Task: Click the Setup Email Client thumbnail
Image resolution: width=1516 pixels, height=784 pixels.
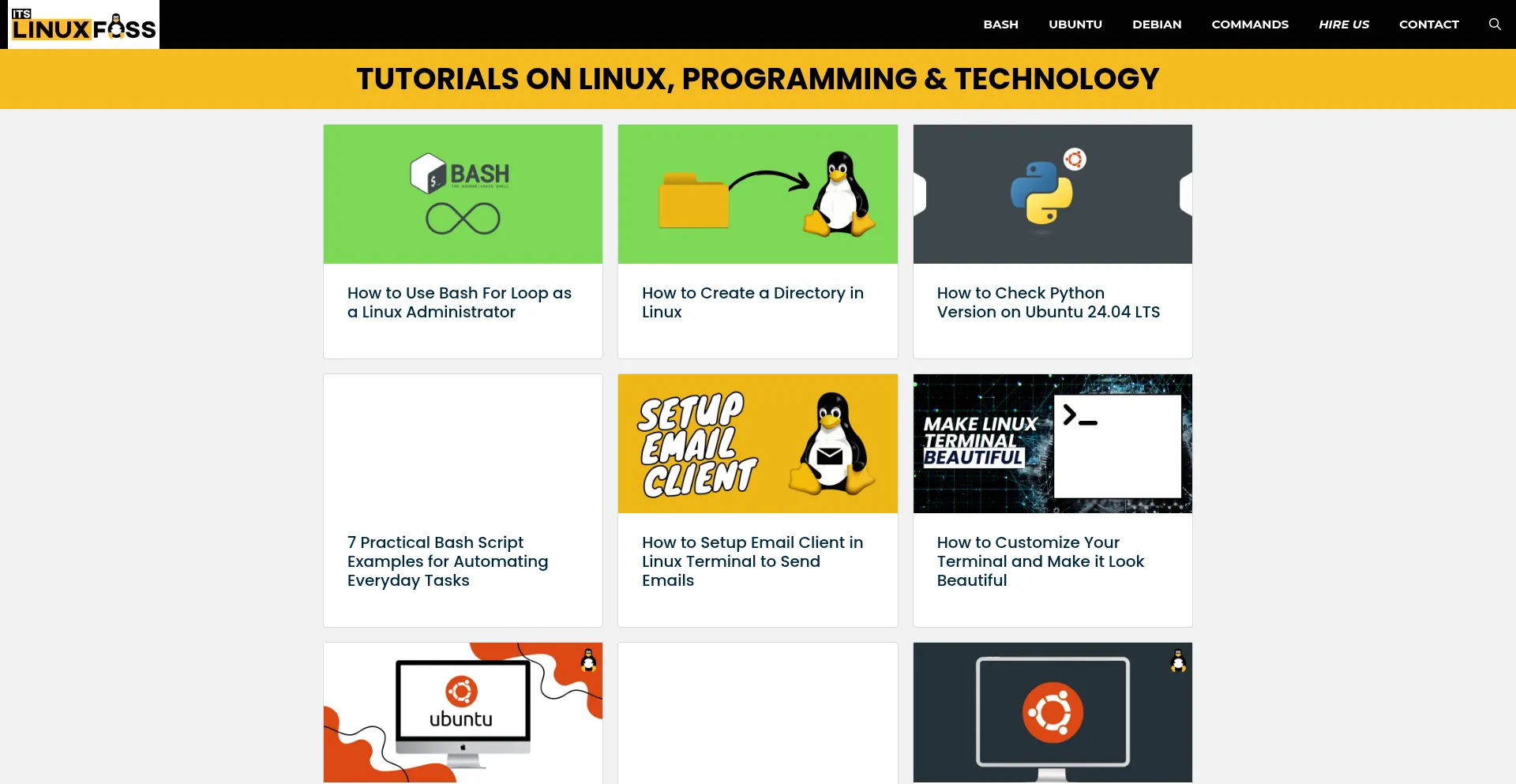Action: click(x=757, y=443)
